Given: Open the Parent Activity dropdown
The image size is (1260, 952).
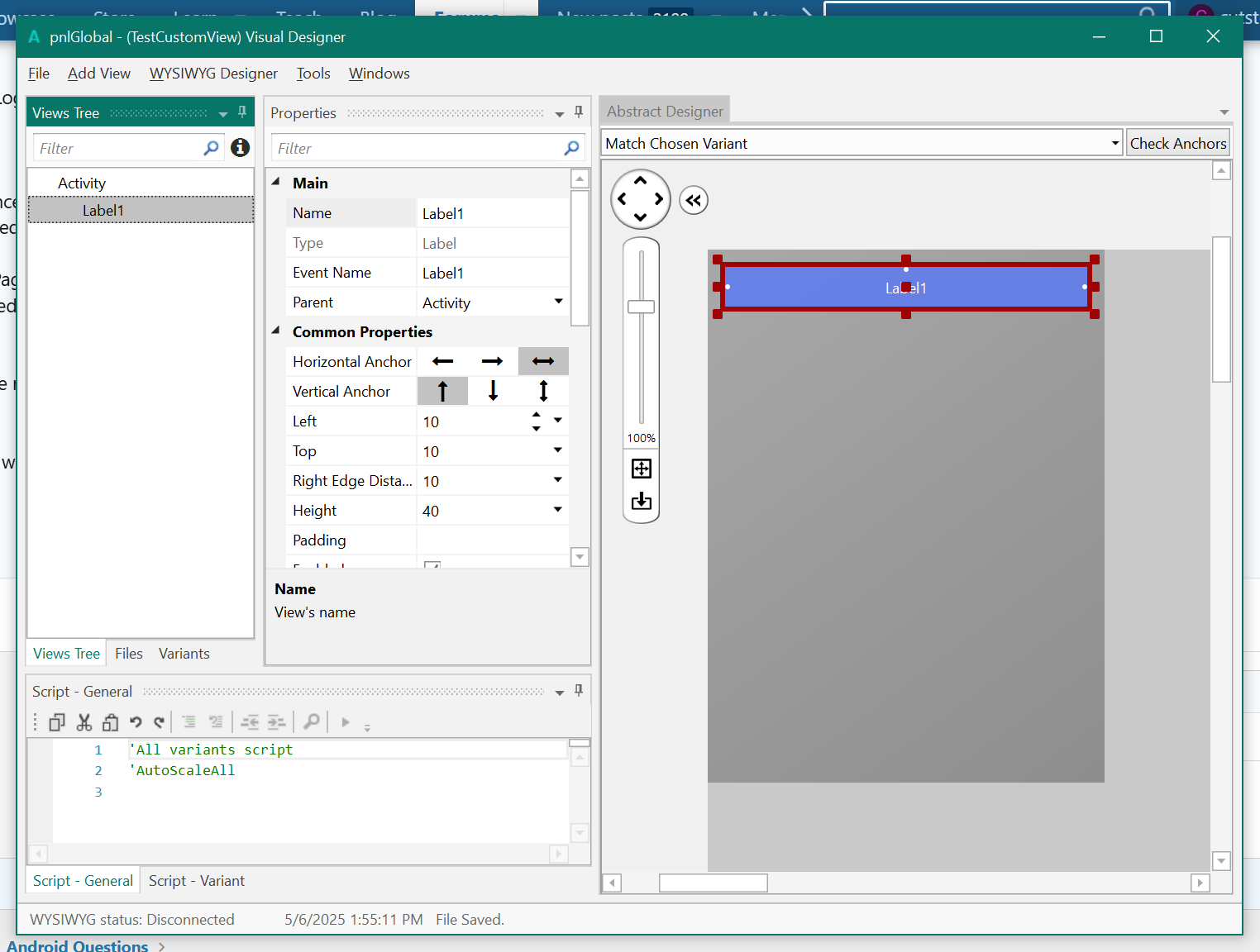Looking at the screenshot, I should (558, 302).
